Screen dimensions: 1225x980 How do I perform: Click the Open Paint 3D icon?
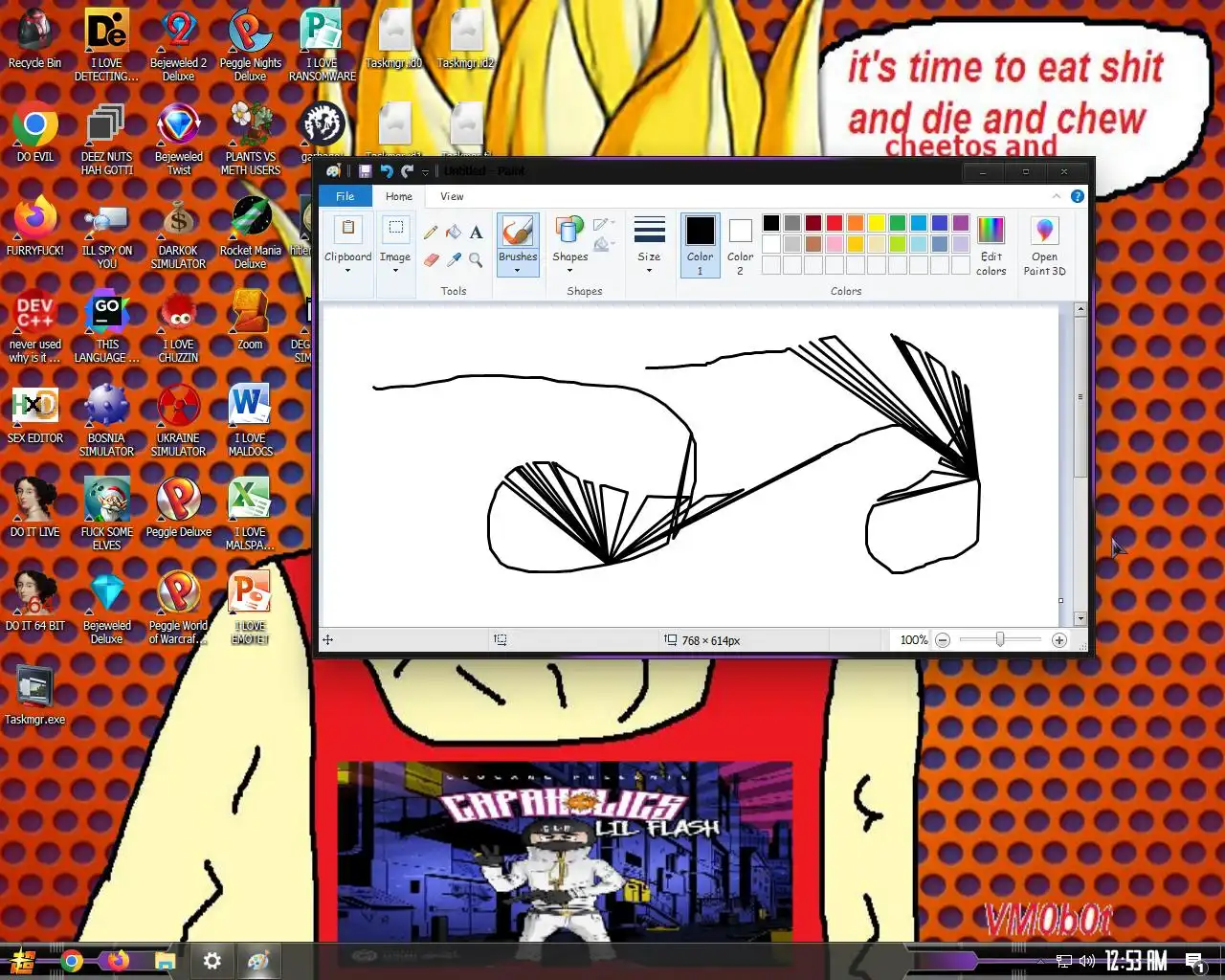1044,230
